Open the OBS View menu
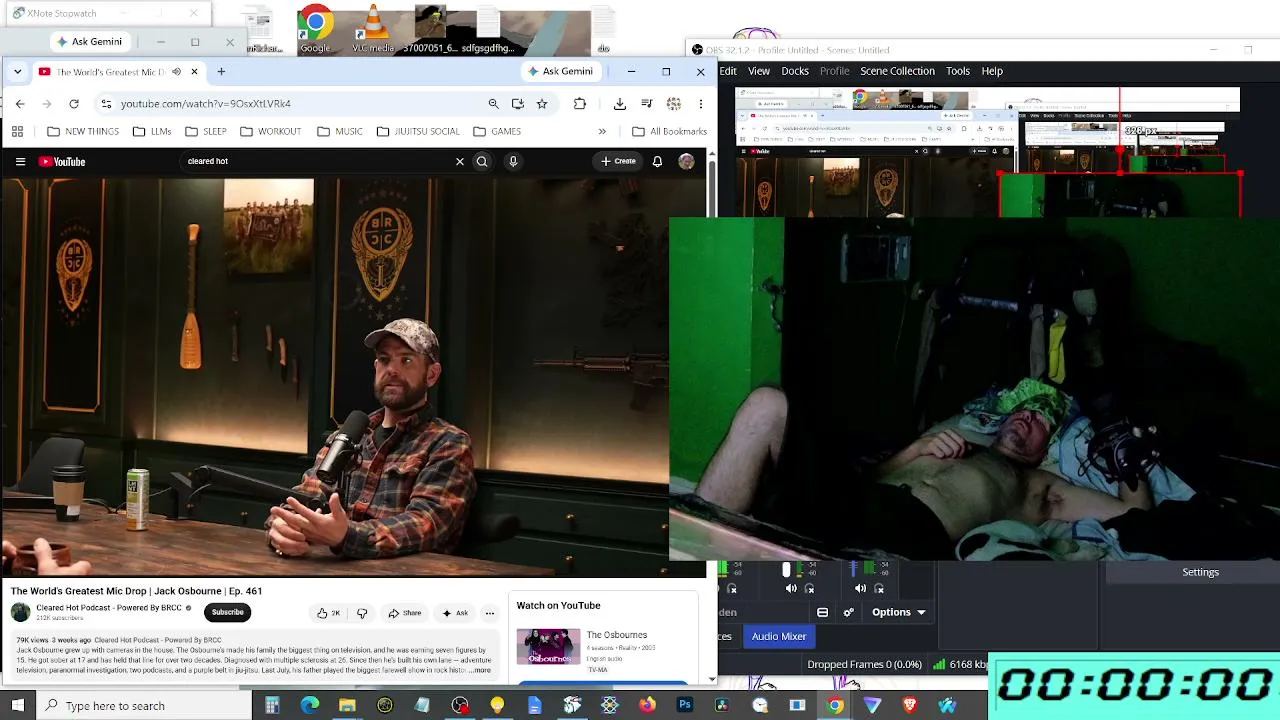 point(759,71)
